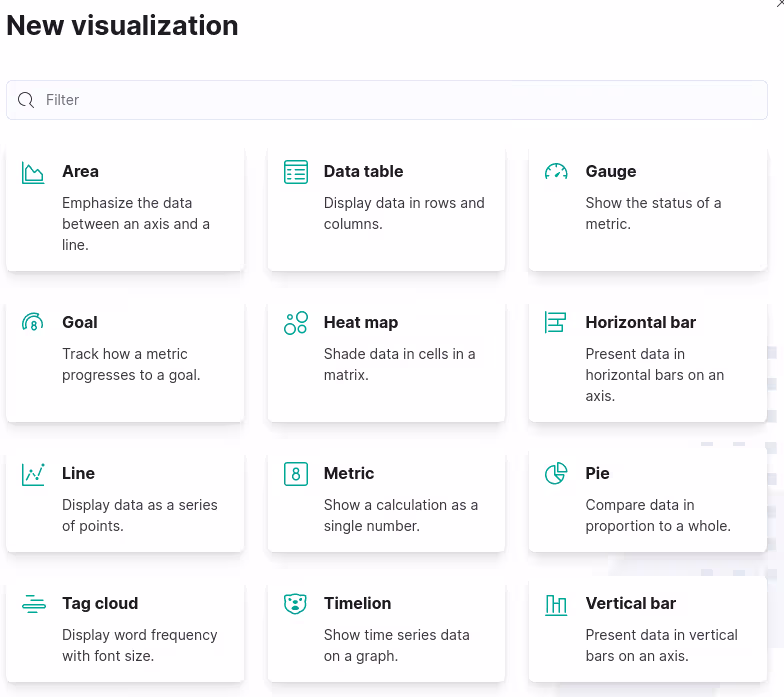This screenshot has height=697, width=784.
Task: Click the Tag cloud icon
Action: pyautogui.click(x=33, y=604)
